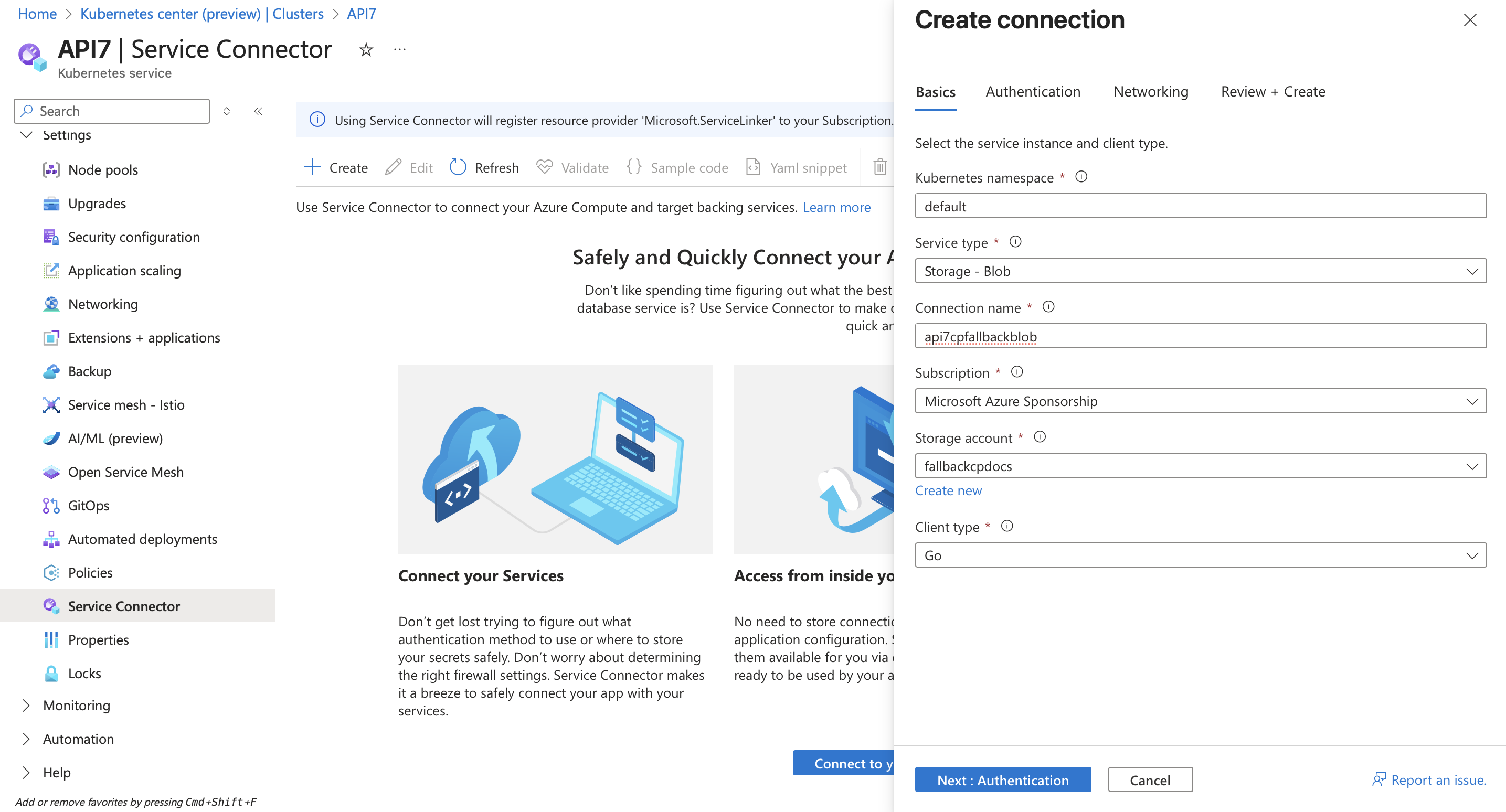This screenshot has height=812, width=1506.
Task: Click the Create plus icon
Action: (313, 167)
